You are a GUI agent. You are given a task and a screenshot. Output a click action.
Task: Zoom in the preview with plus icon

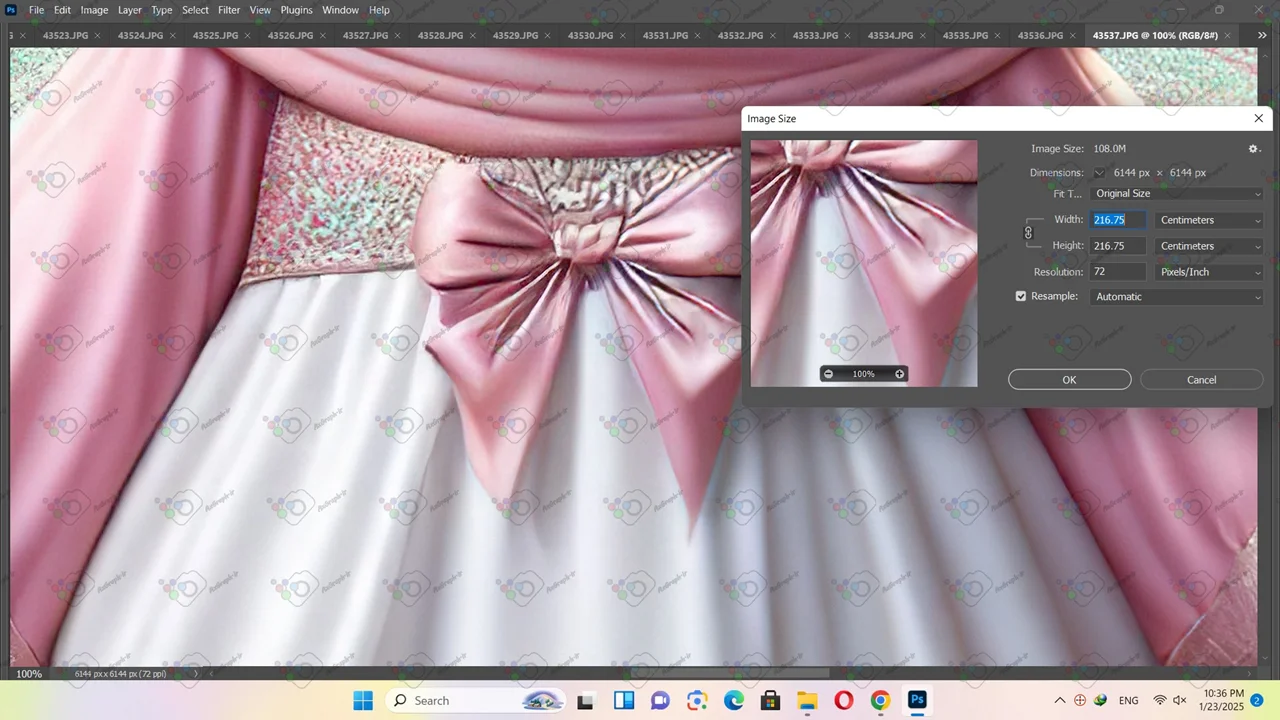pyautogui.click(x=899, y=374)
